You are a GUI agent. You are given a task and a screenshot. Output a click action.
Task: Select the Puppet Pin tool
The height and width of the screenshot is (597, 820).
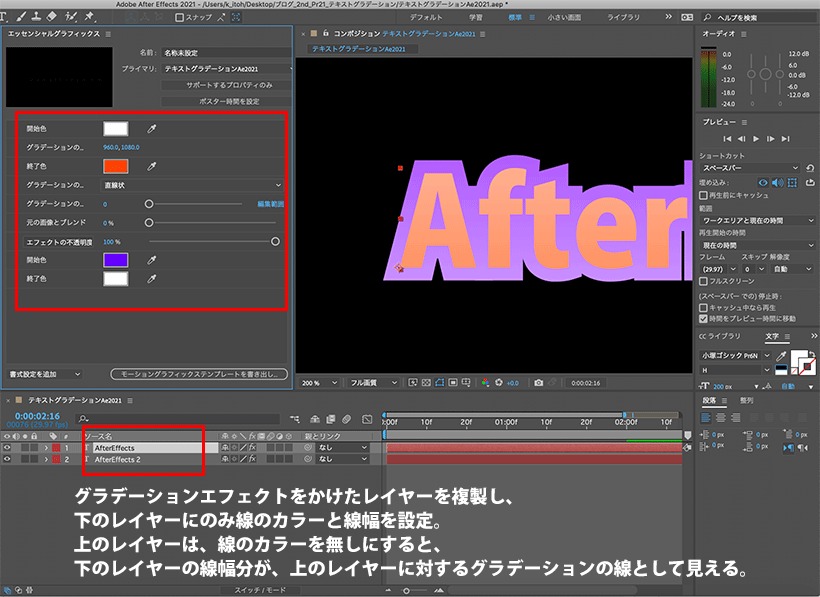[x=89, y=17]
